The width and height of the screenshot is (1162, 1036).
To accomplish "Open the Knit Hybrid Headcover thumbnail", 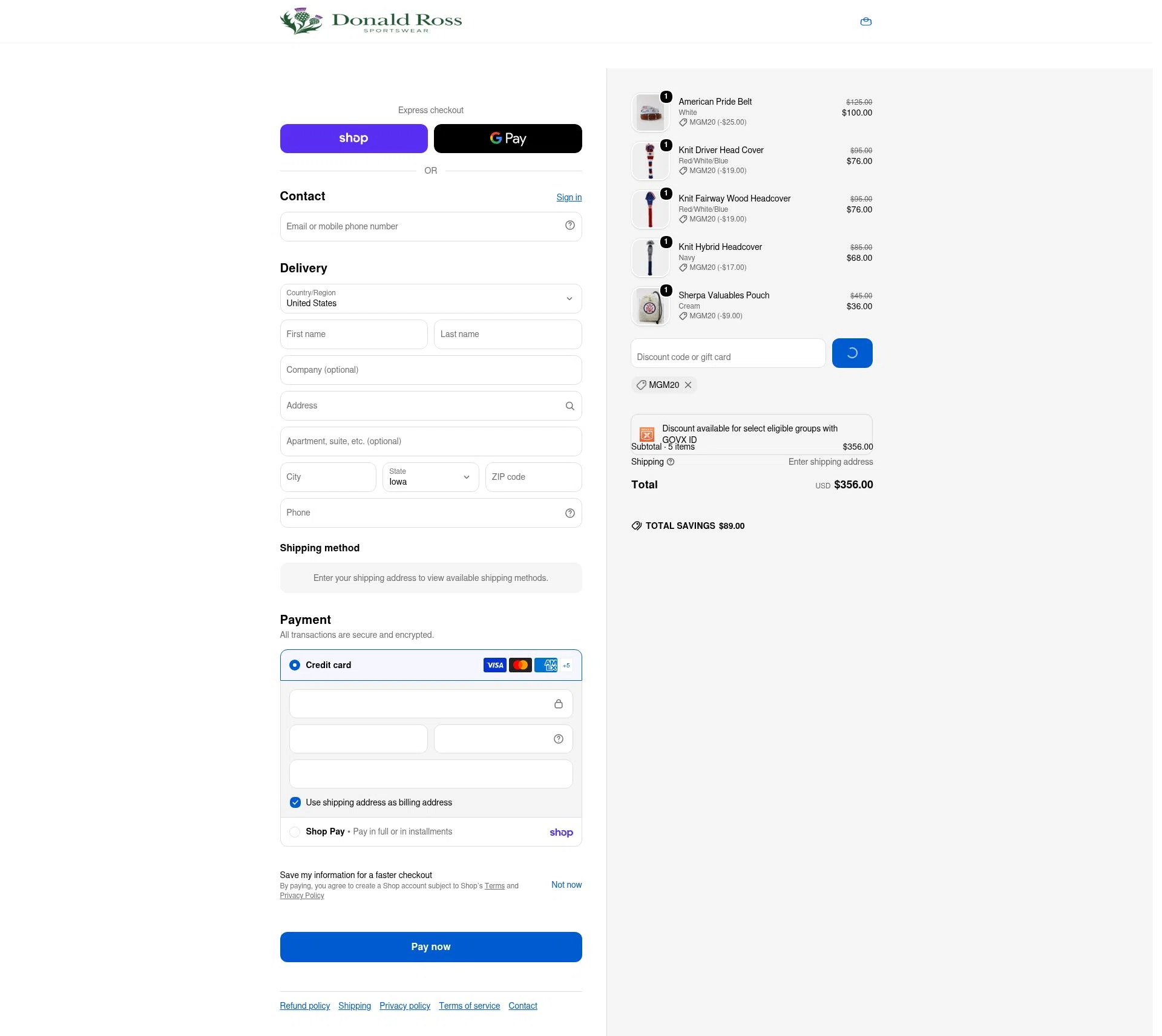I will (x=651, y=258).
